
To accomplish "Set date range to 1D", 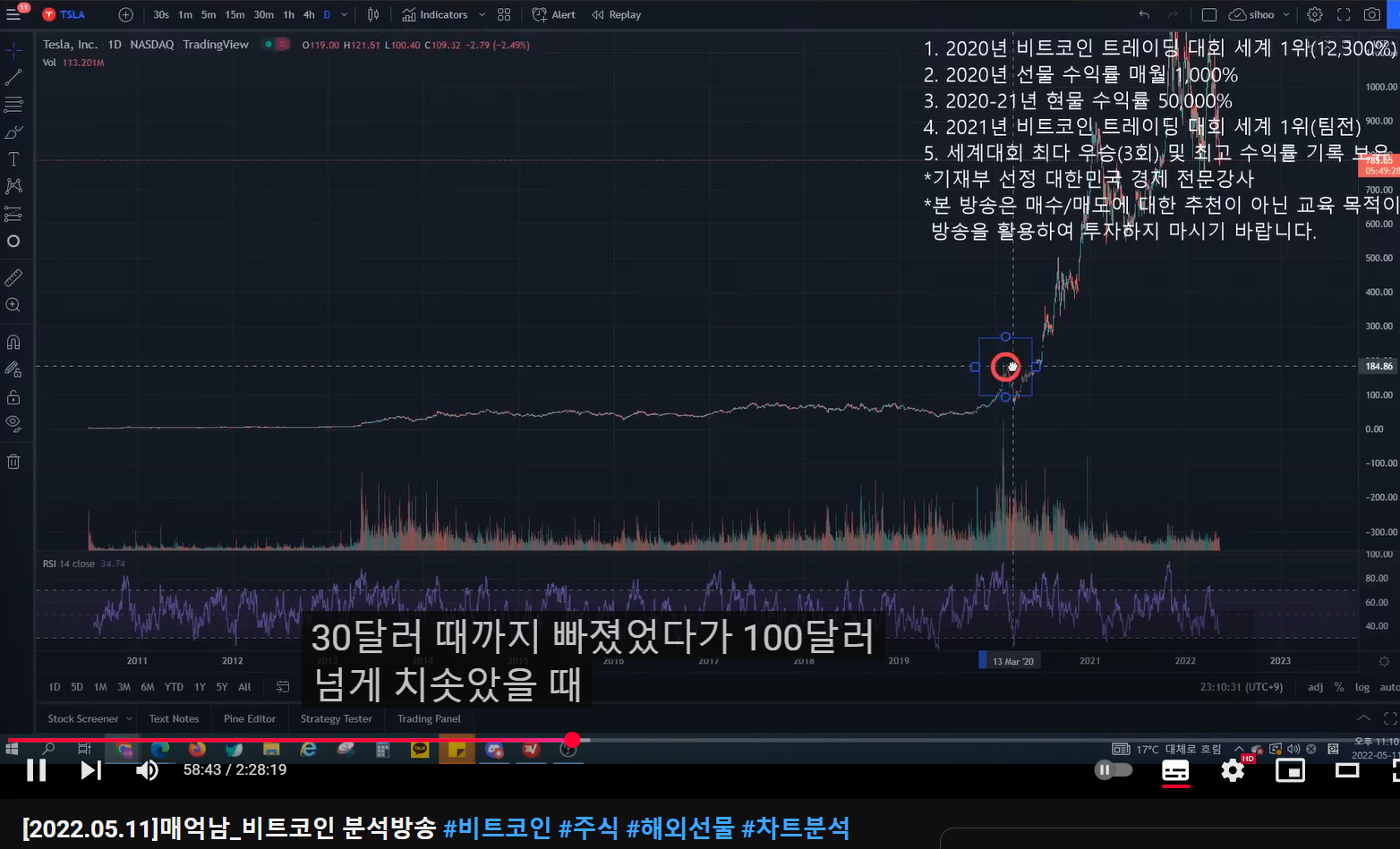I will pos(55,687).
